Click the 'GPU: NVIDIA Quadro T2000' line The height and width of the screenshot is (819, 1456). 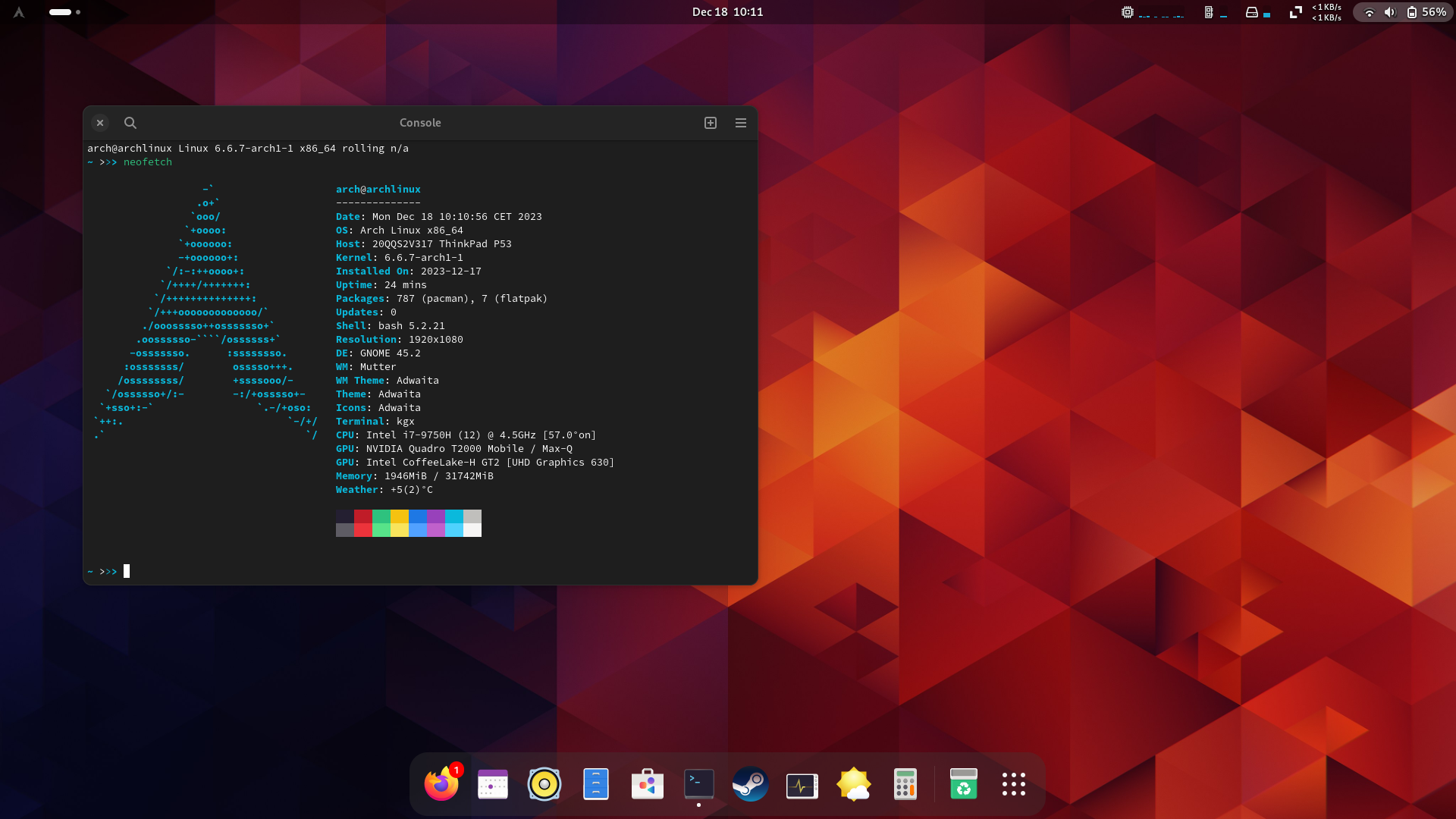tap(454, 449)
